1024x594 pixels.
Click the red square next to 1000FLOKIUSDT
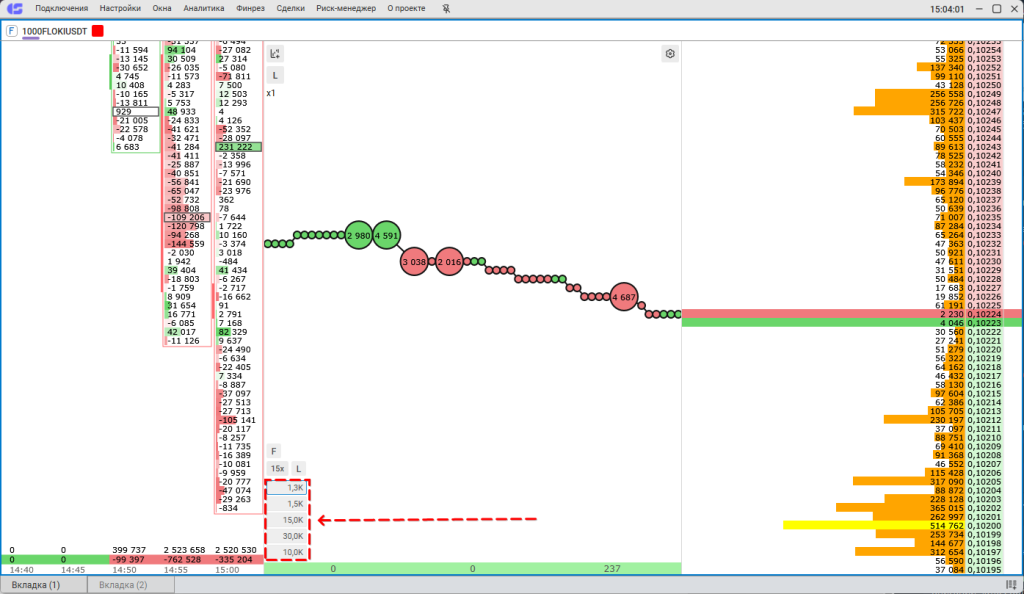pos(98,31)
